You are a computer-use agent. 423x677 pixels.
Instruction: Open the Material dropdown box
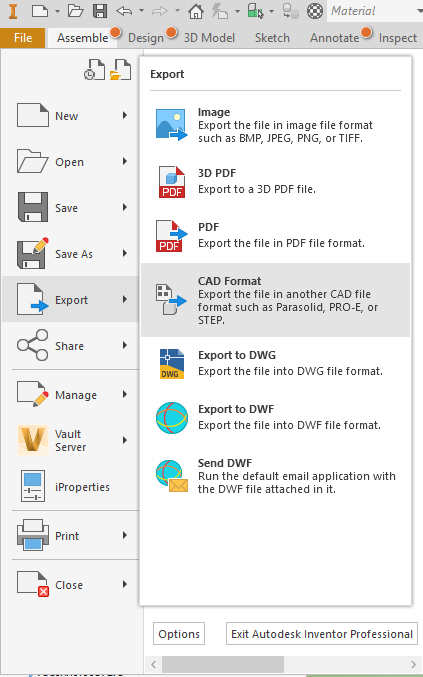point(375,11)
